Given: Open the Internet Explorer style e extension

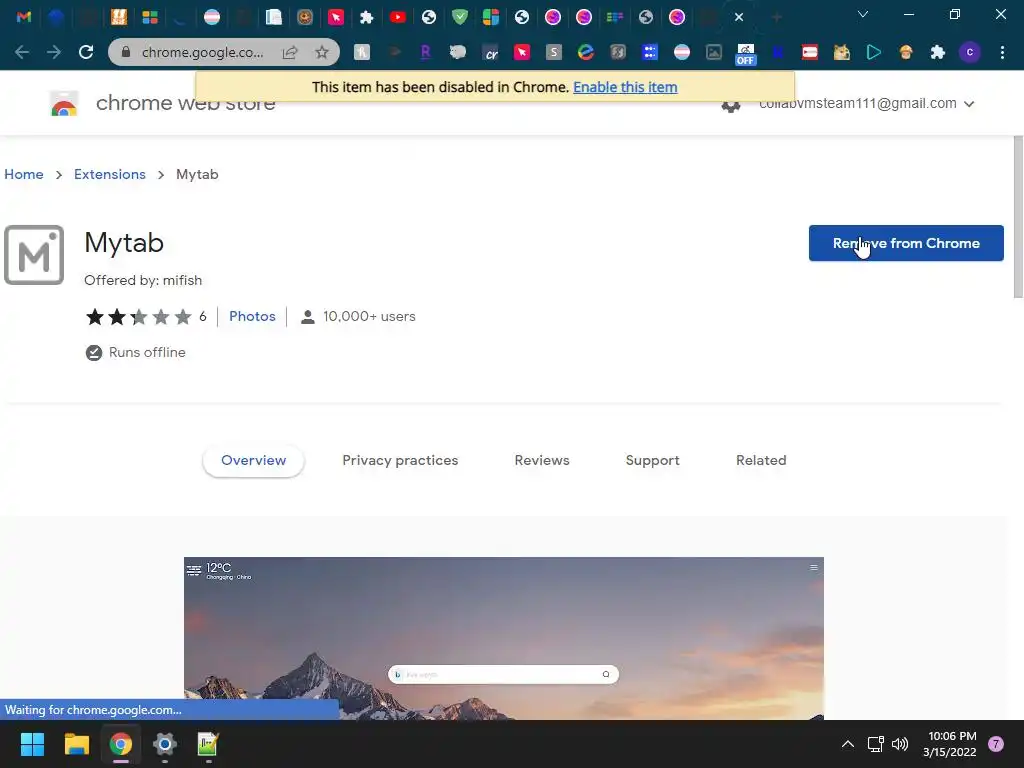Looking at the screenshot, I should 586,52.
